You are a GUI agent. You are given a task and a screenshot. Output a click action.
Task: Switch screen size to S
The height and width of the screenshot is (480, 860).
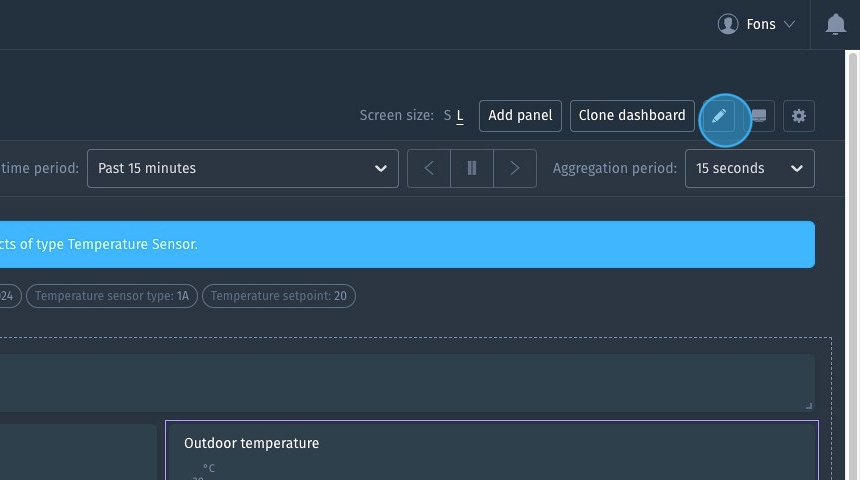pos(447,116)
